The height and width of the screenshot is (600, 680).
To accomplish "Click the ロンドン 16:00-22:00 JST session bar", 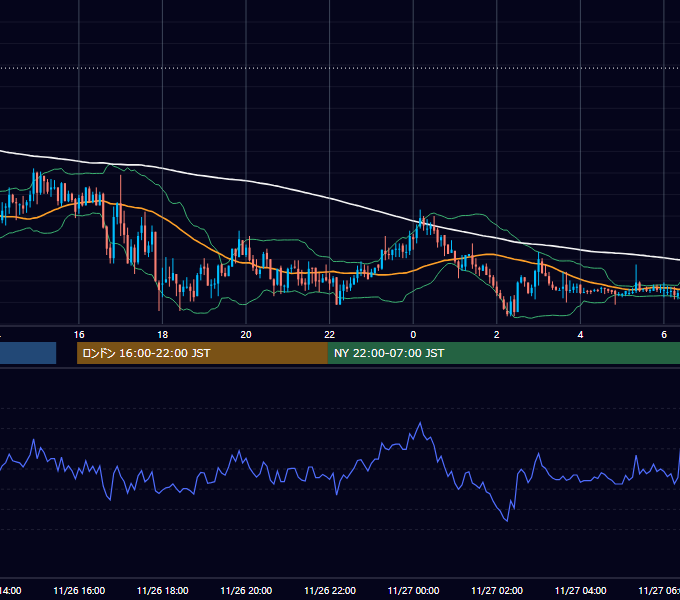I will (202, 353).
